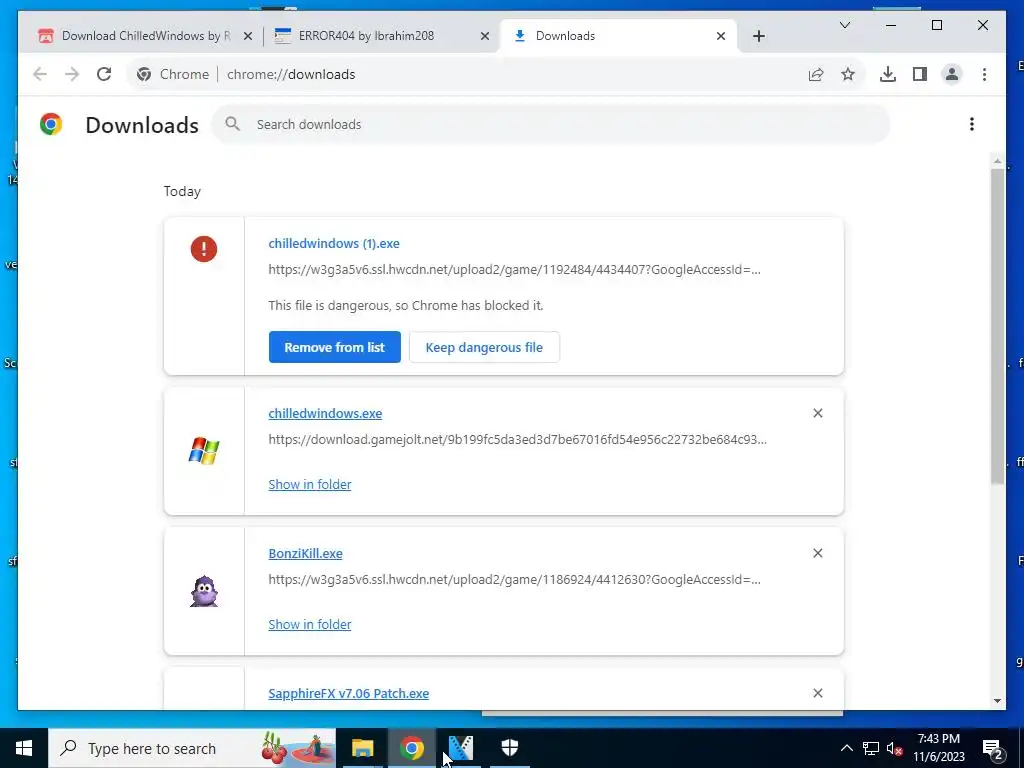Expand hidden system tray icons

tap(846, 748)
